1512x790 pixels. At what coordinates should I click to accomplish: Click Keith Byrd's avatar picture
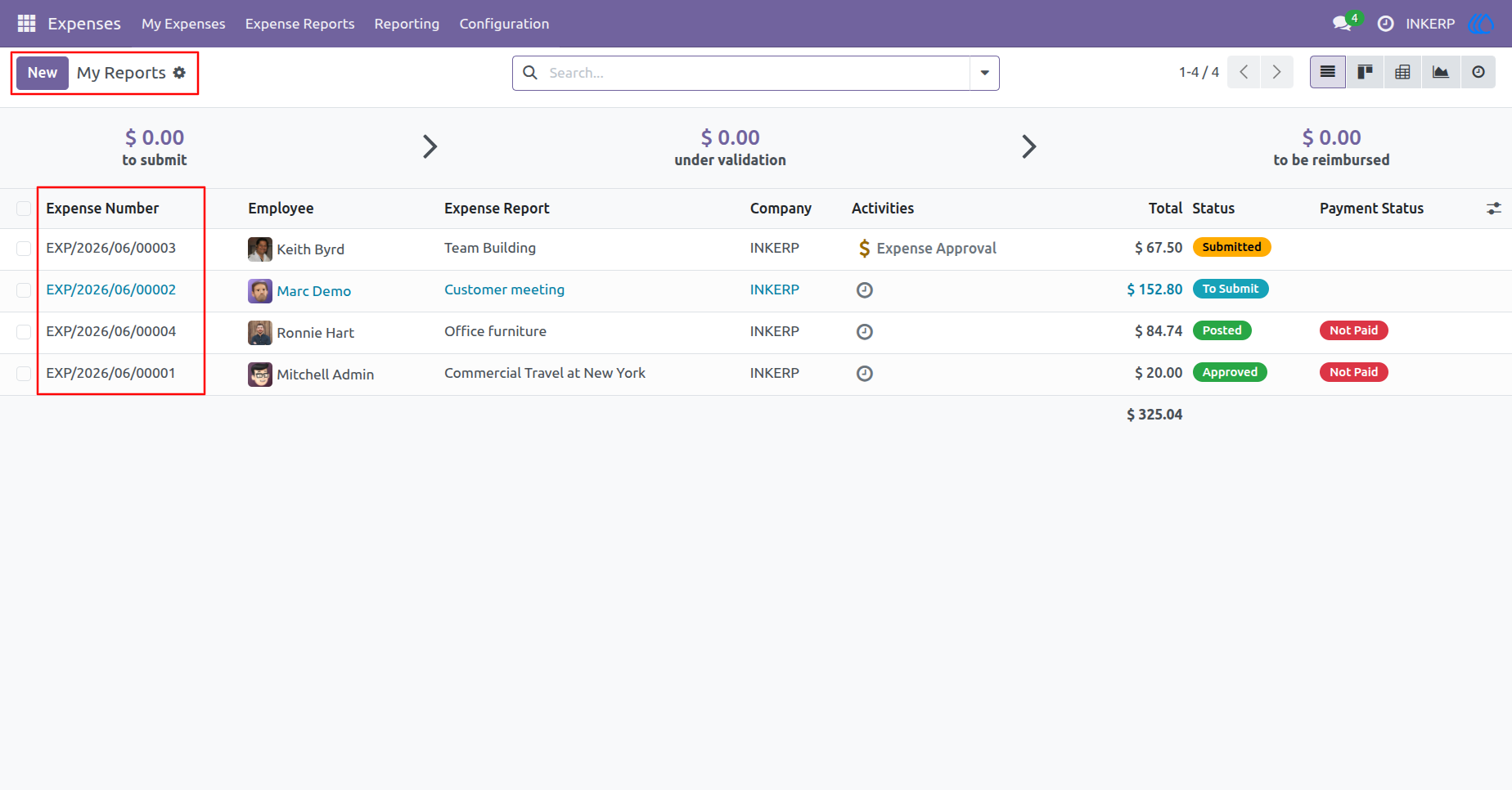pos(260,249)
